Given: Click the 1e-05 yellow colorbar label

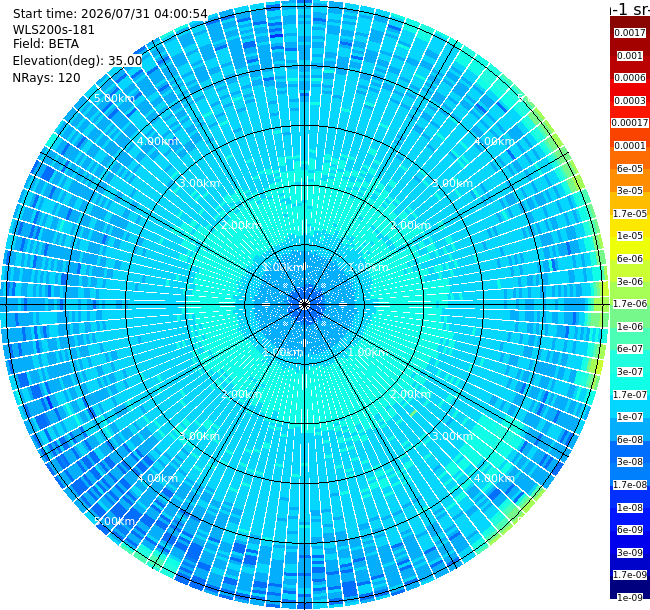Looking at the screenshot, I should pyautogui.click(x=630, y=236).
